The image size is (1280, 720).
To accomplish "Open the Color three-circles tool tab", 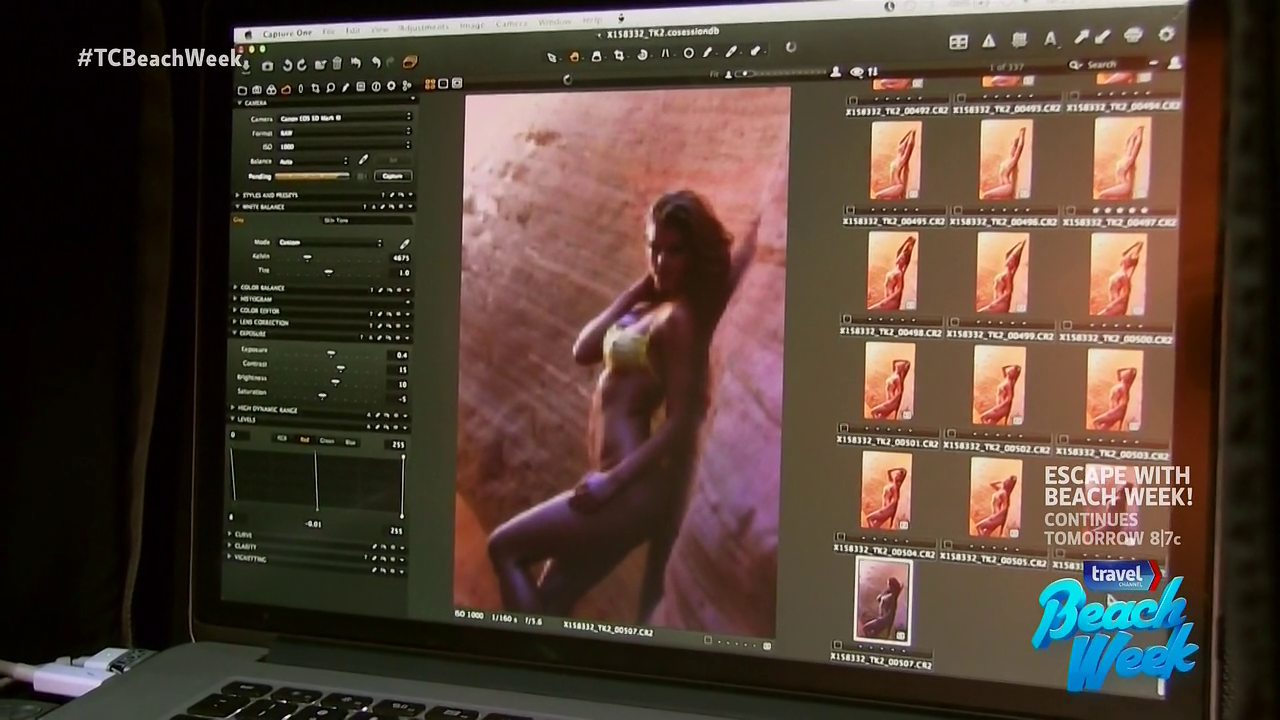I will tap(271, 89).
